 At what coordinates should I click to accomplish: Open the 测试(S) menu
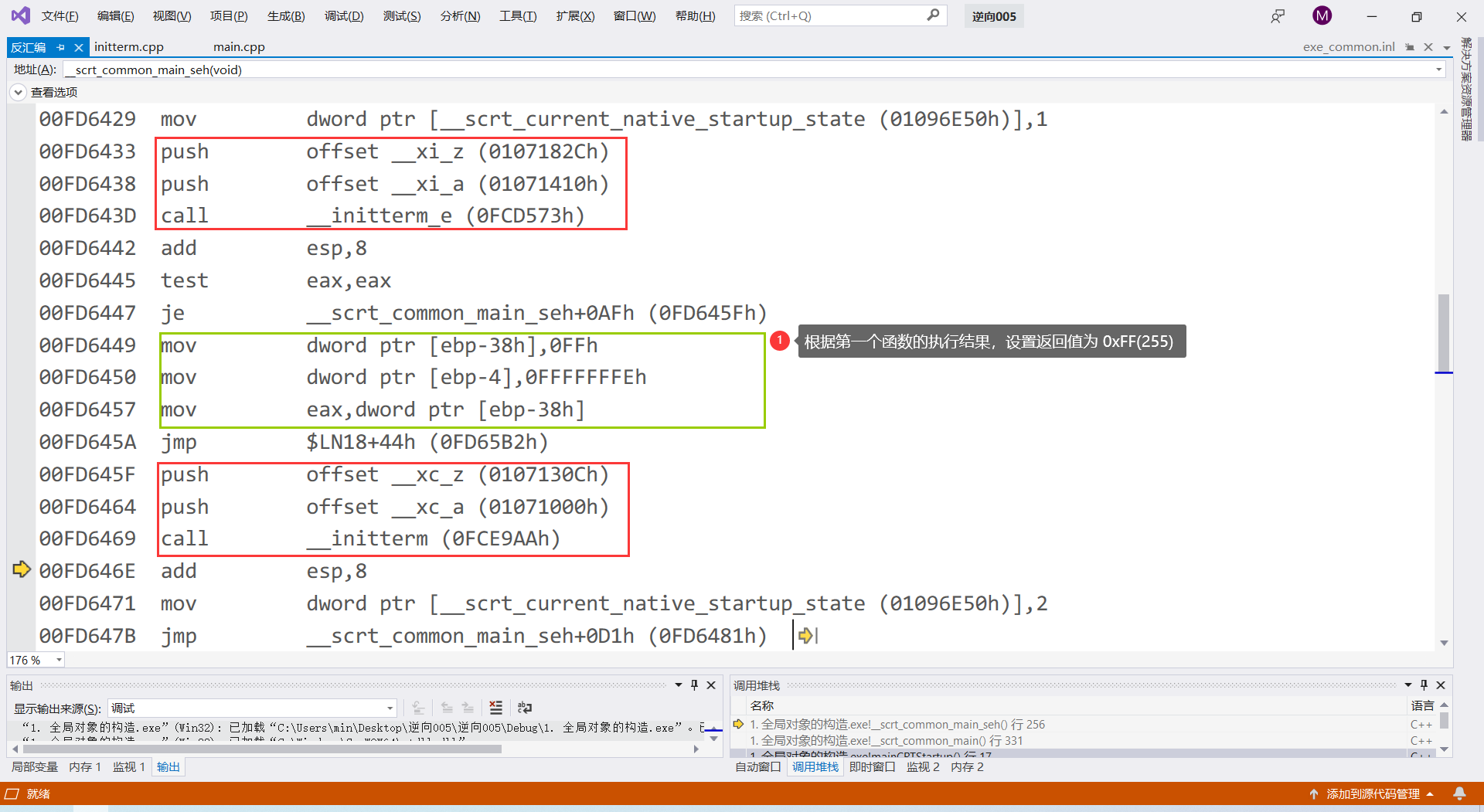tap(402, 16)
